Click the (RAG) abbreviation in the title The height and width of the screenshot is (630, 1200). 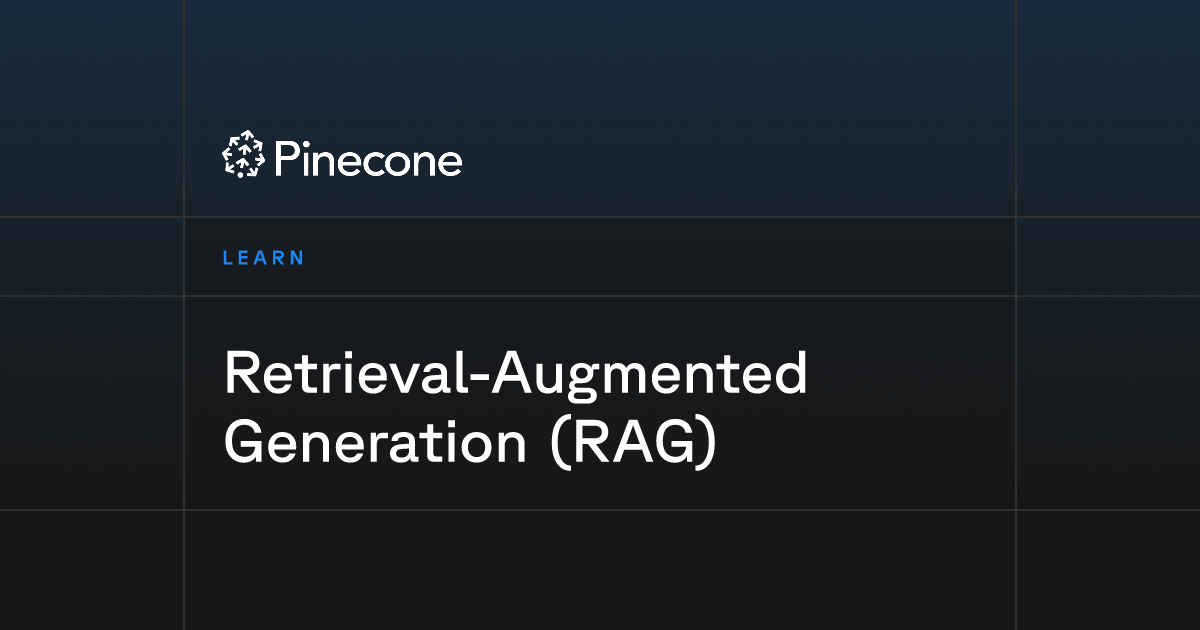tap(634, 444)
